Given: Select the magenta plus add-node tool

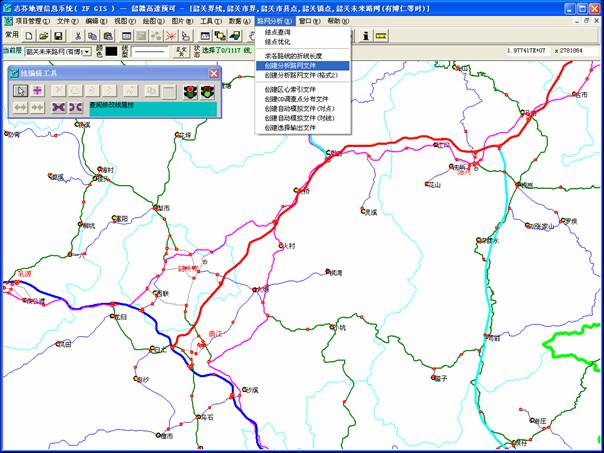Looking at the screenshot, I should [38, 90].
